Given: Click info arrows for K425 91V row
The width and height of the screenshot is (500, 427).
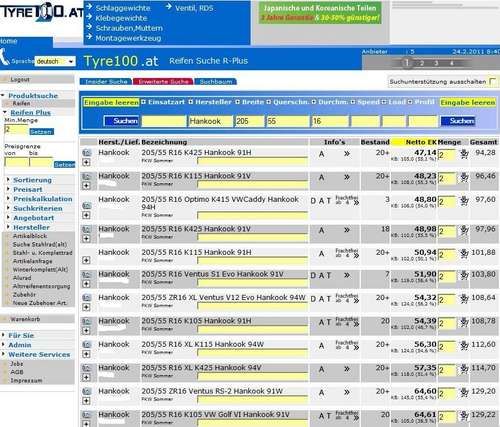Looking at the screenshot, I should click(x=347, y=230).
